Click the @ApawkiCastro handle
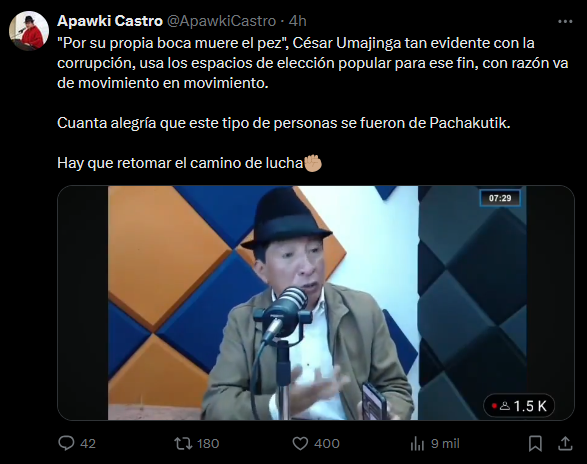Viewport: 587px width, 464px height. 221,21
